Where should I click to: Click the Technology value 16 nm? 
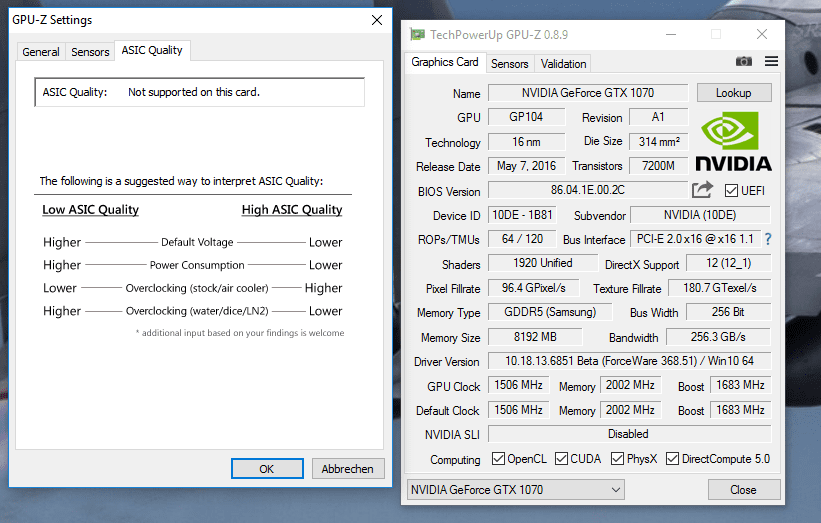click(526, 142)
